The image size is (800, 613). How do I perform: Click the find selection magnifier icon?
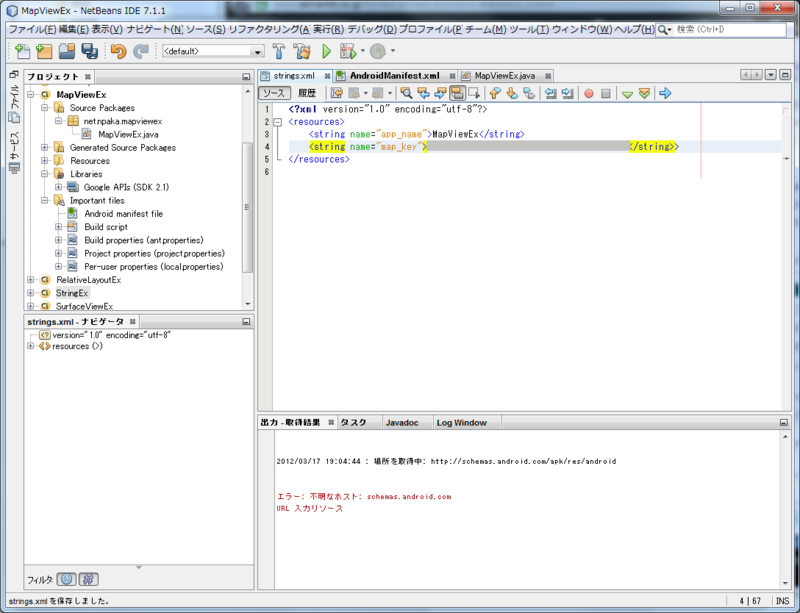point(406,93)
